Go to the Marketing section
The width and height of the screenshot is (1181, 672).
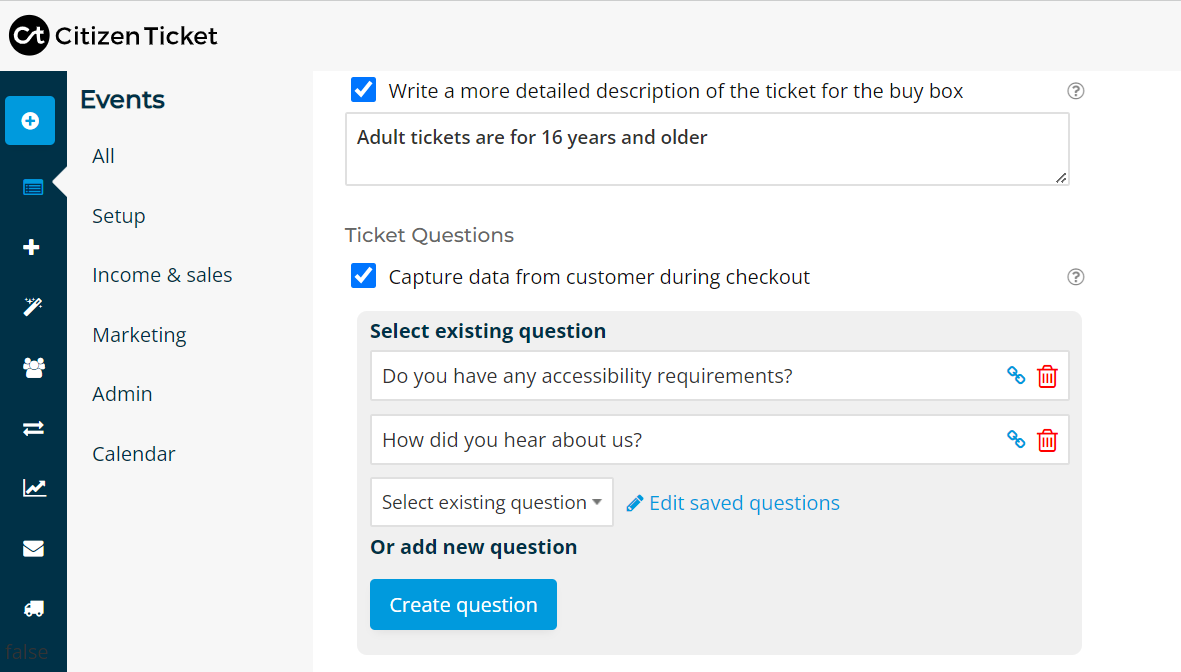pos(139,335)
